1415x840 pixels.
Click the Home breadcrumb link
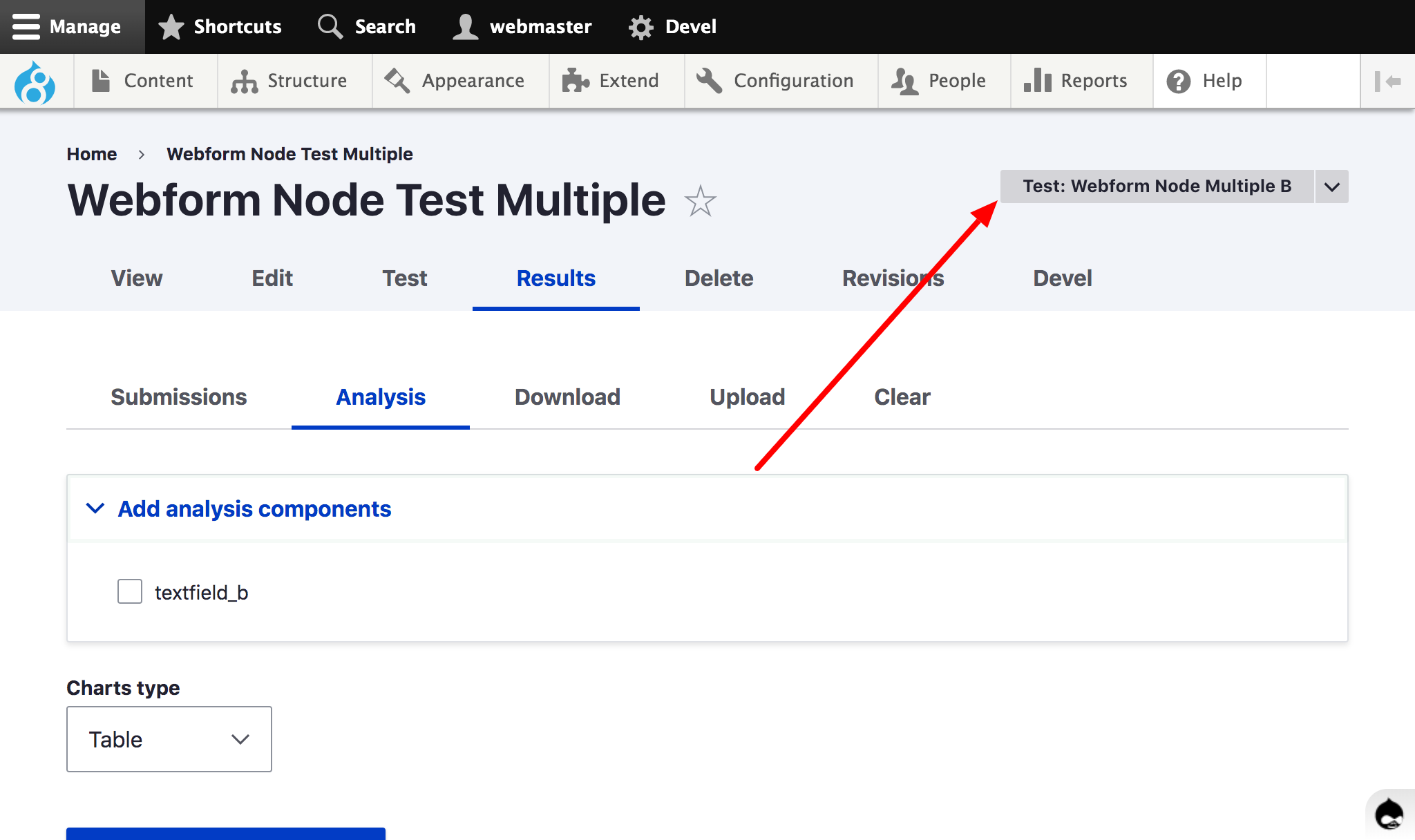point(92,154)
